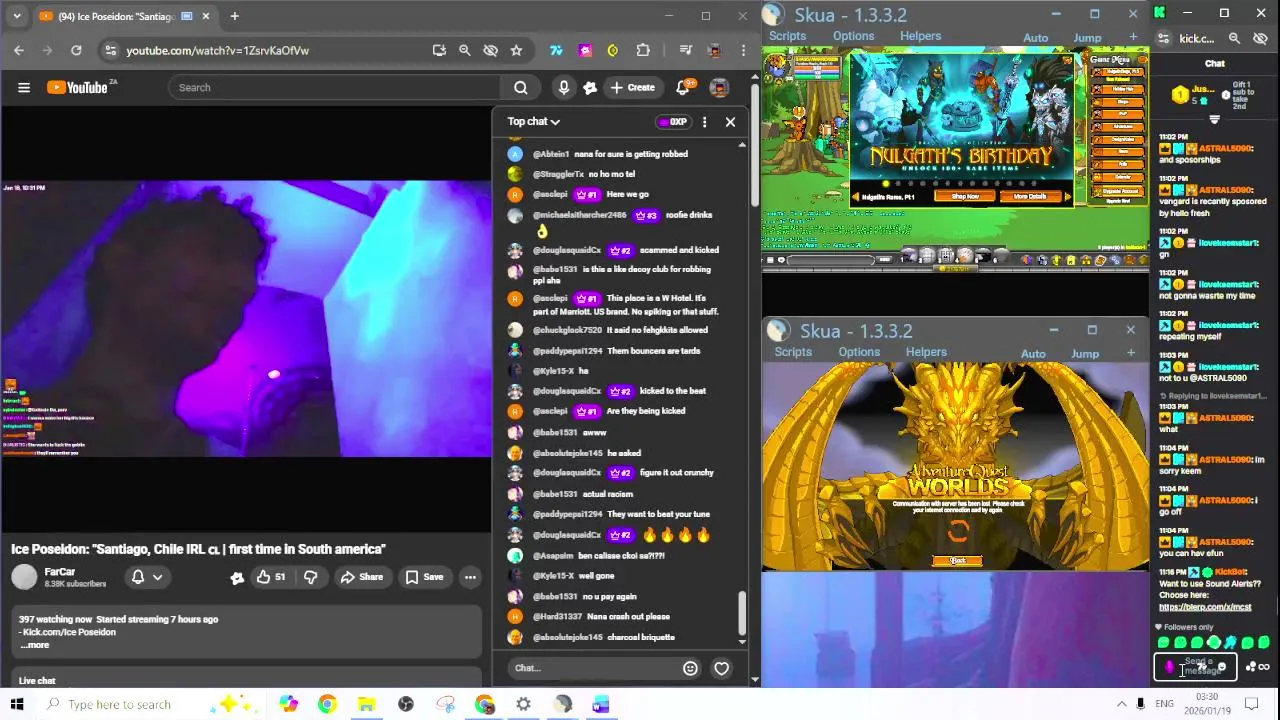Viewport: 1280px width, 720px height.
Task: Open FarCar notification bell dropdown
Action: [147, 577]
